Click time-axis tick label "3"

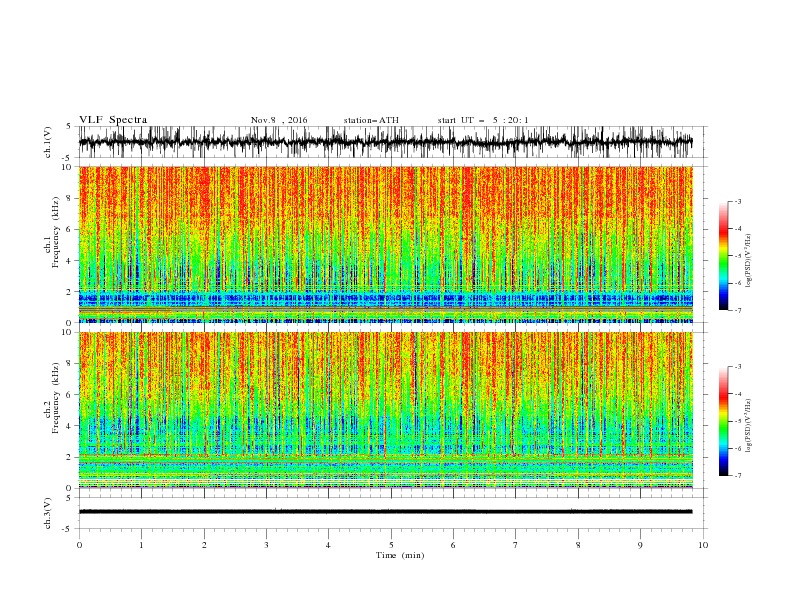click(266, 545)
